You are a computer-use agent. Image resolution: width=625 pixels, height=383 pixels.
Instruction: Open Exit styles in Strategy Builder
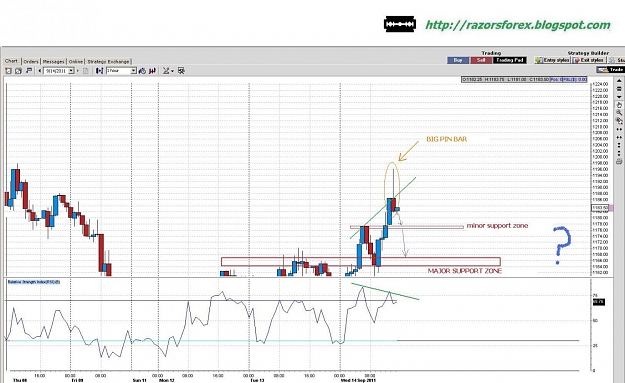click(x=589, y=60)
